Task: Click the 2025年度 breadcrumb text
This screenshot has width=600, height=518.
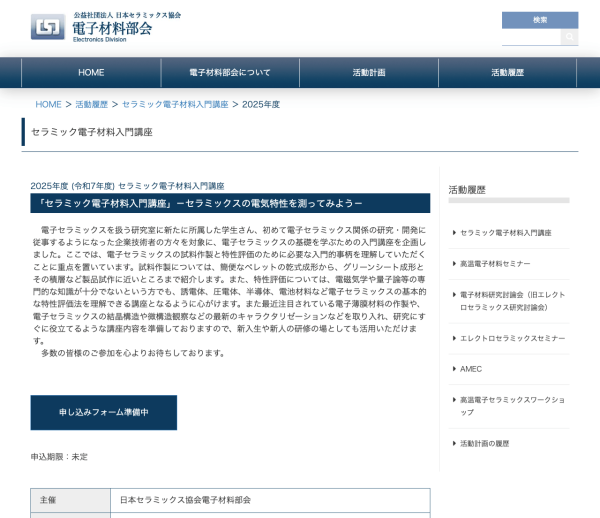Action: (x=261, y=104)
